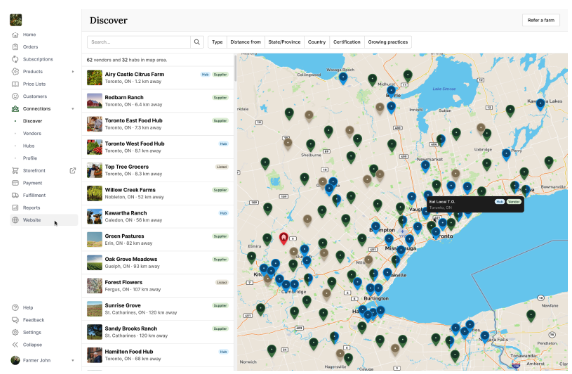Click the Refer a farm button
The width and height of the screenshot is (572, 374).
coord(541,20)
